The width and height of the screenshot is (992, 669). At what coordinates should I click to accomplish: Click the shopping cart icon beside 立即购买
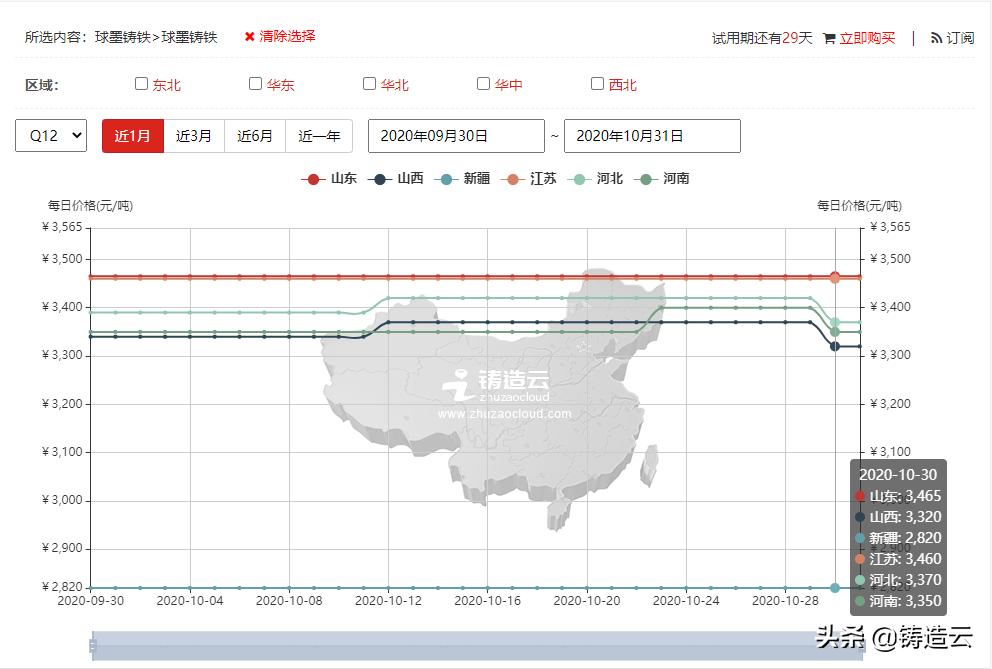pos(827,35)
